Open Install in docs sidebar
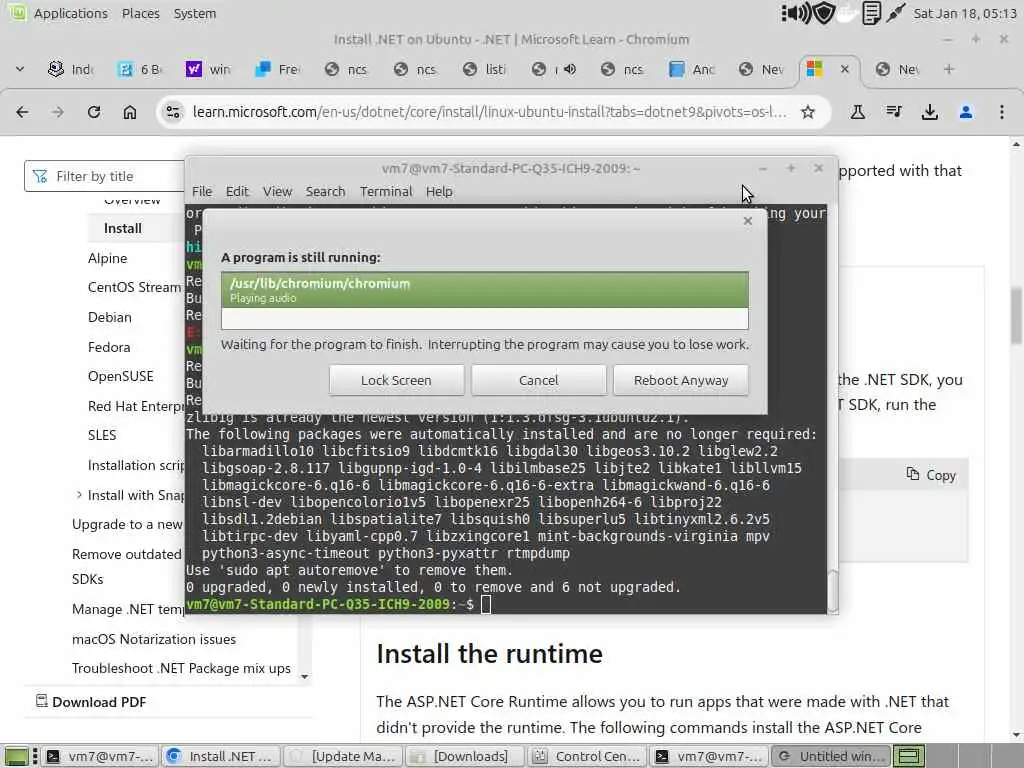 pyautogui.click(x=123, y=229)
